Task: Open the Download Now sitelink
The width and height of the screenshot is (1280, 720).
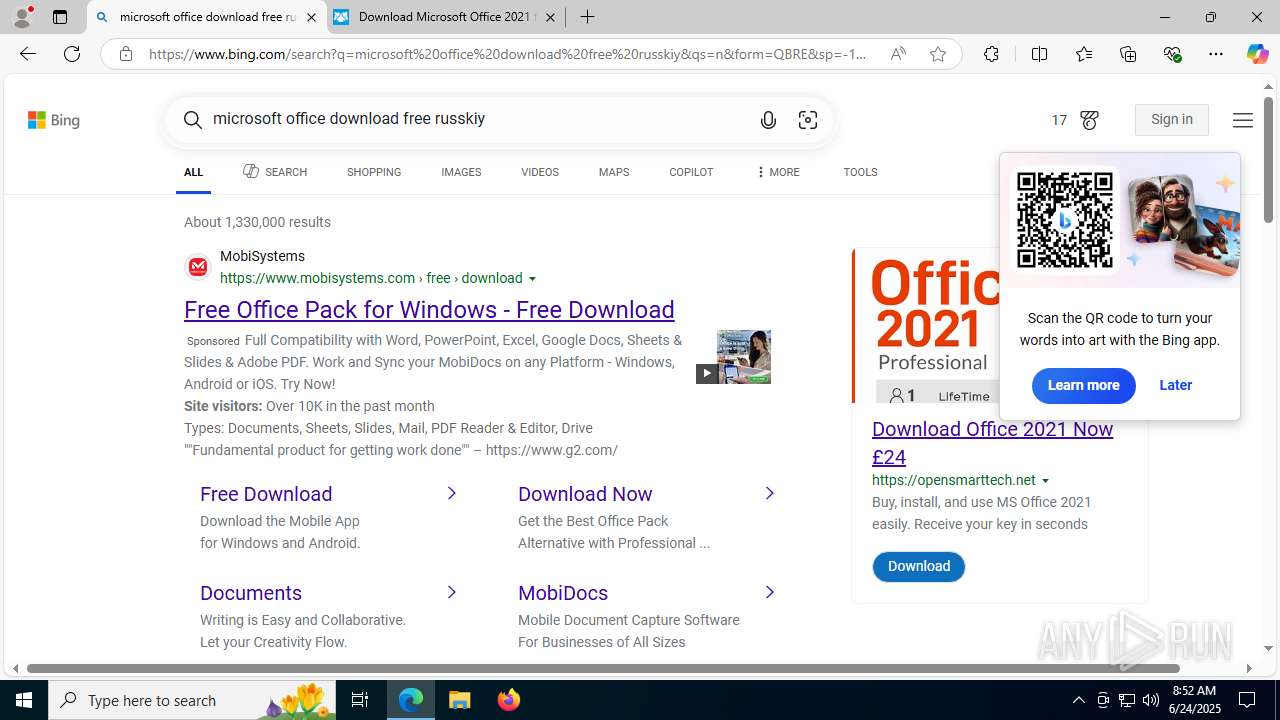Action: [585, 494]
